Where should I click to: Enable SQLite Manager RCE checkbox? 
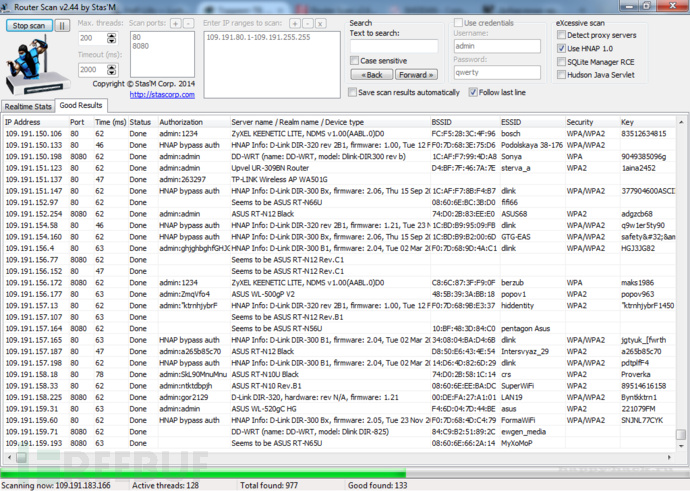tap(562, 62)
